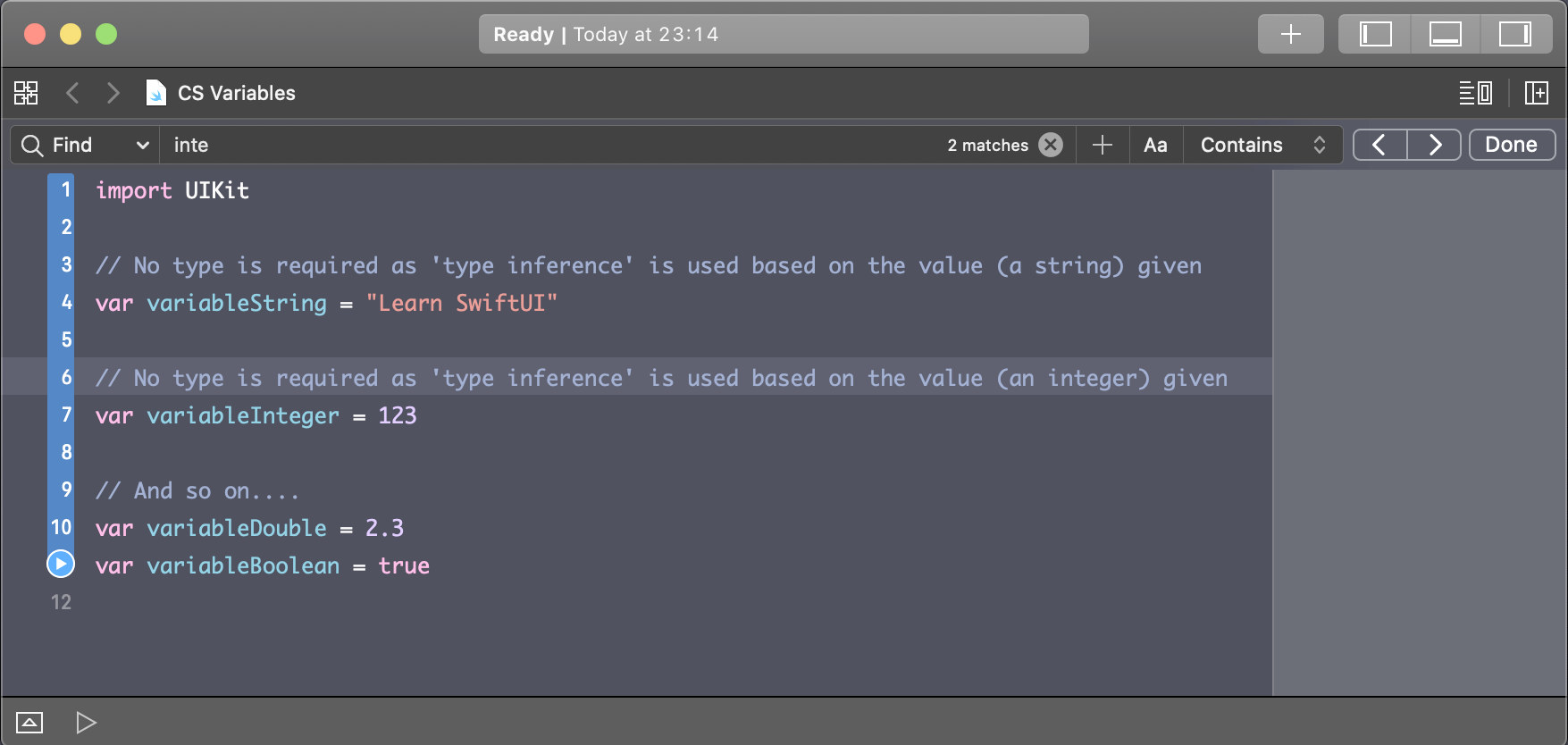Toggle the bottom debug area
The image size is (1568, 745).
click(1445, 34)
